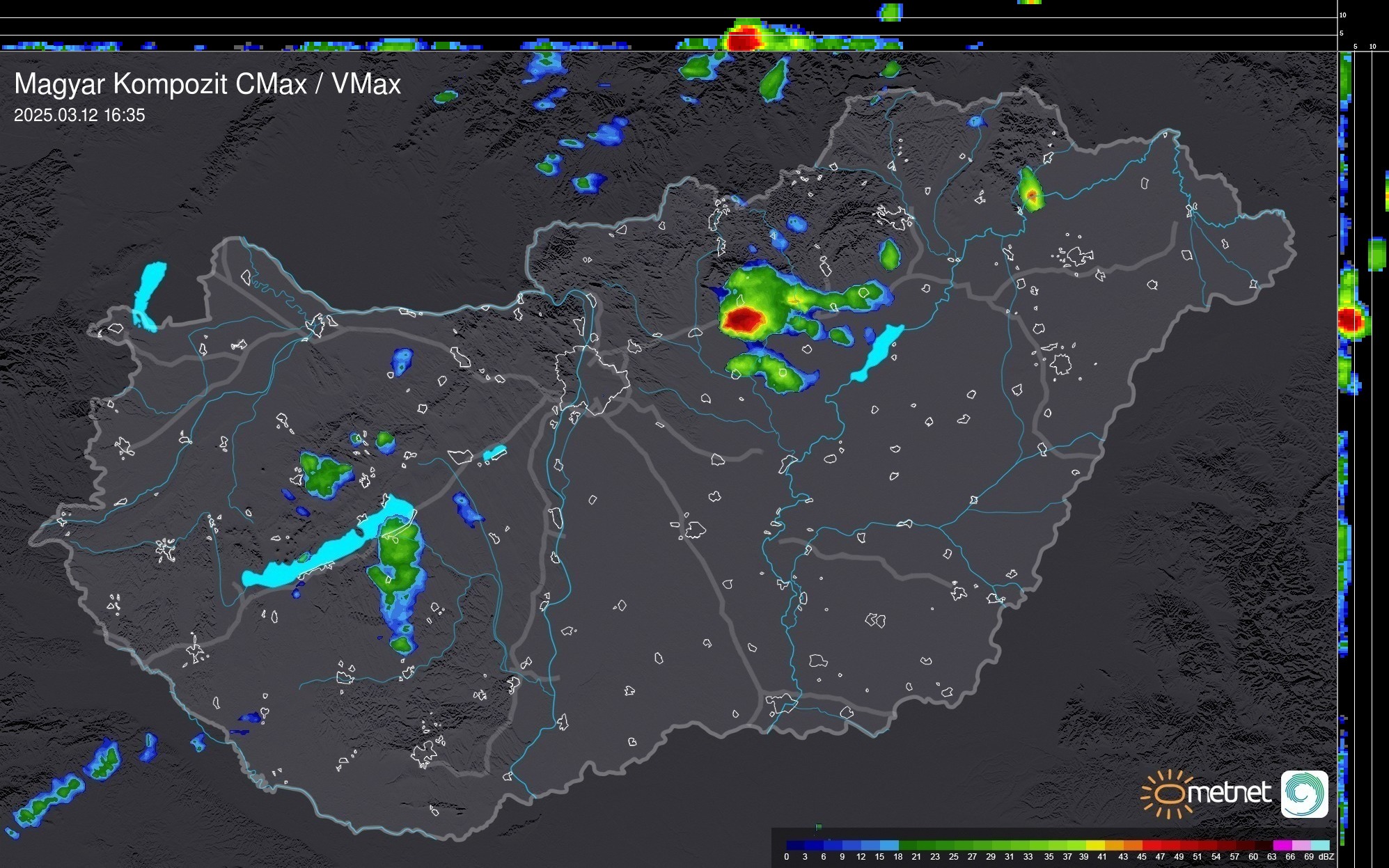Click the green rain band south of Balaton
This screenshot has width=1389, height=868.
coord(399,557)
